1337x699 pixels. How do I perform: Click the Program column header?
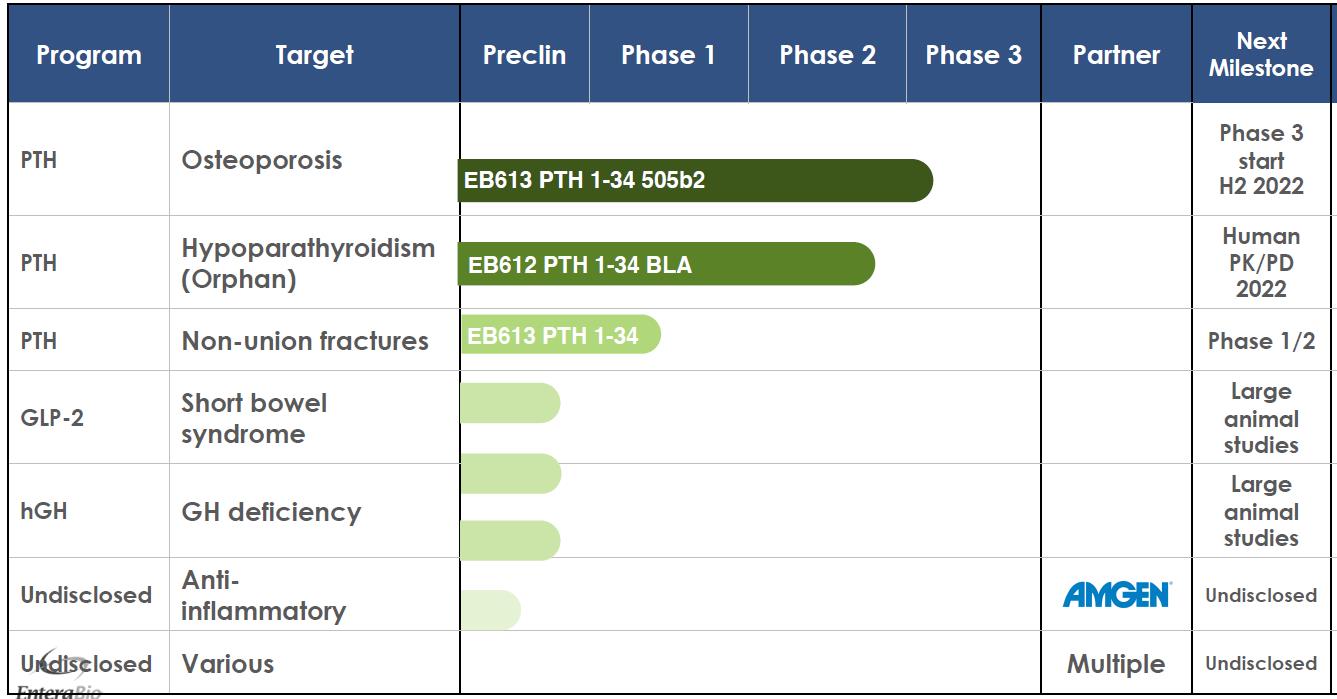click(88, 56)
